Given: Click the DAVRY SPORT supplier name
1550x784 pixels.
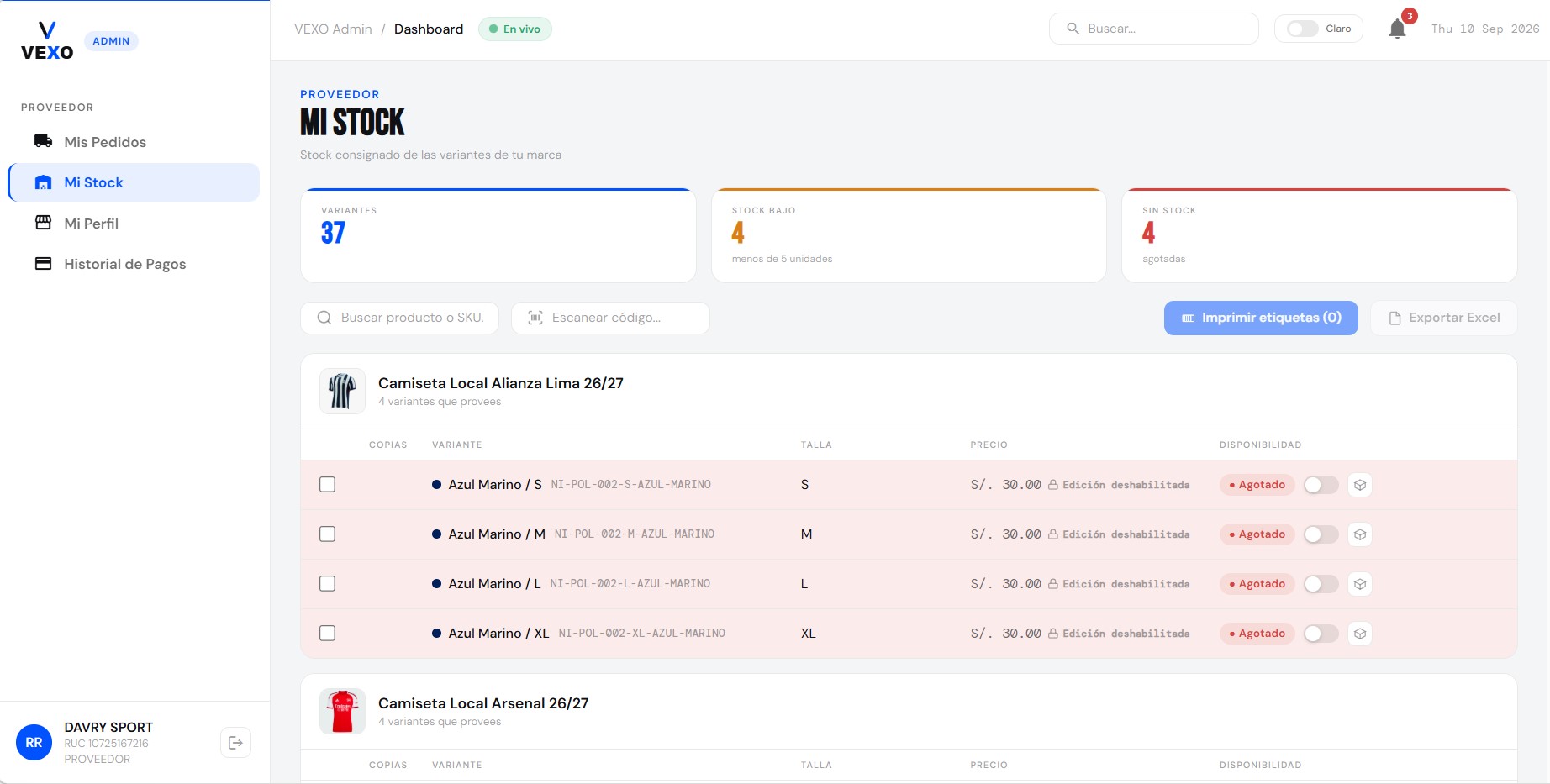Looking at the screenshot, I should click(108, 728).
